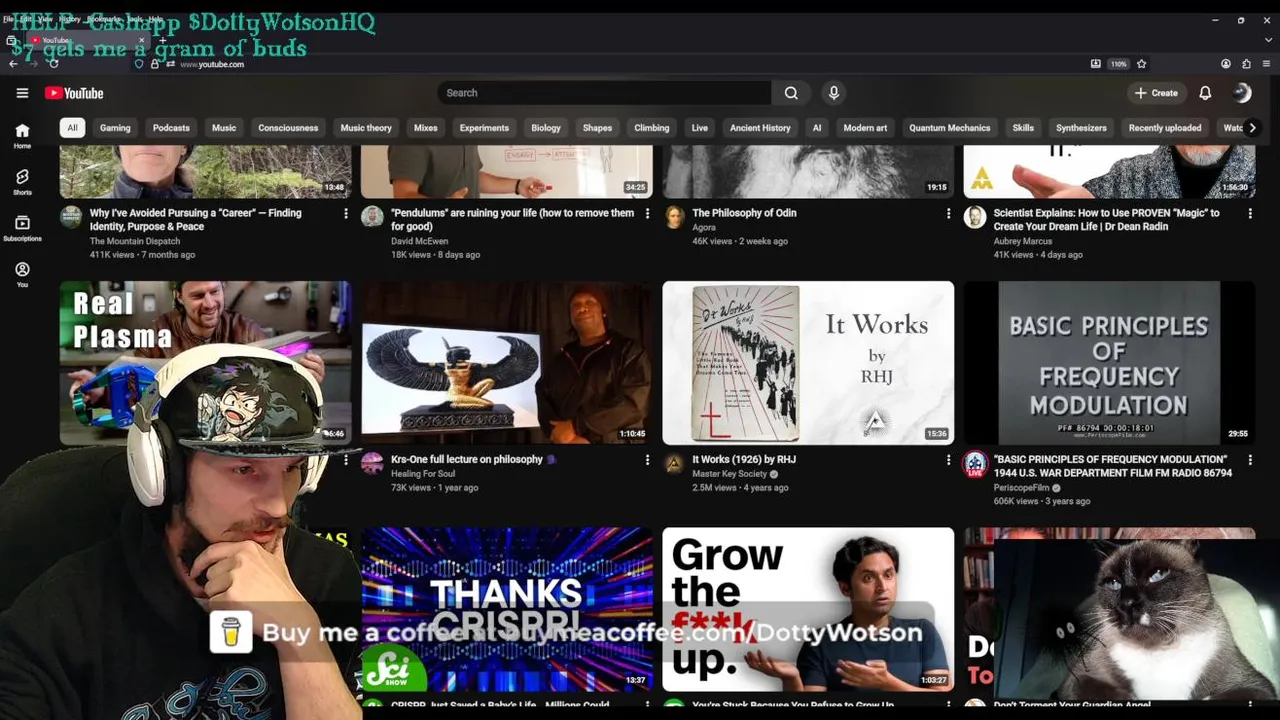
Task: Click the install-site icon in the address bar
Action: click(1096, 64)
